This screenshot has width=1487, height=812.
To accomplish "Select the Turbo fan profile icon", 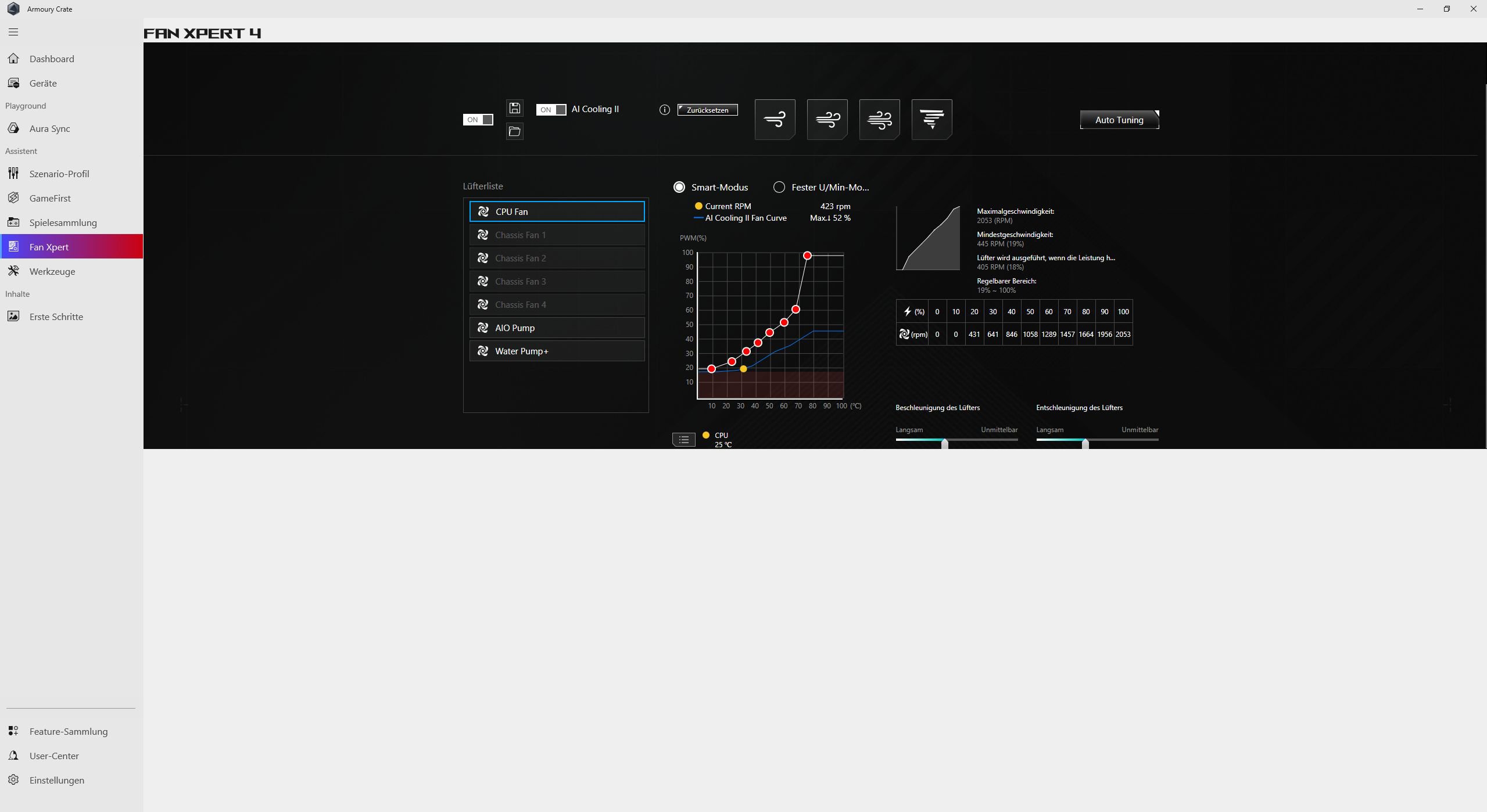I will pos(879,119).
